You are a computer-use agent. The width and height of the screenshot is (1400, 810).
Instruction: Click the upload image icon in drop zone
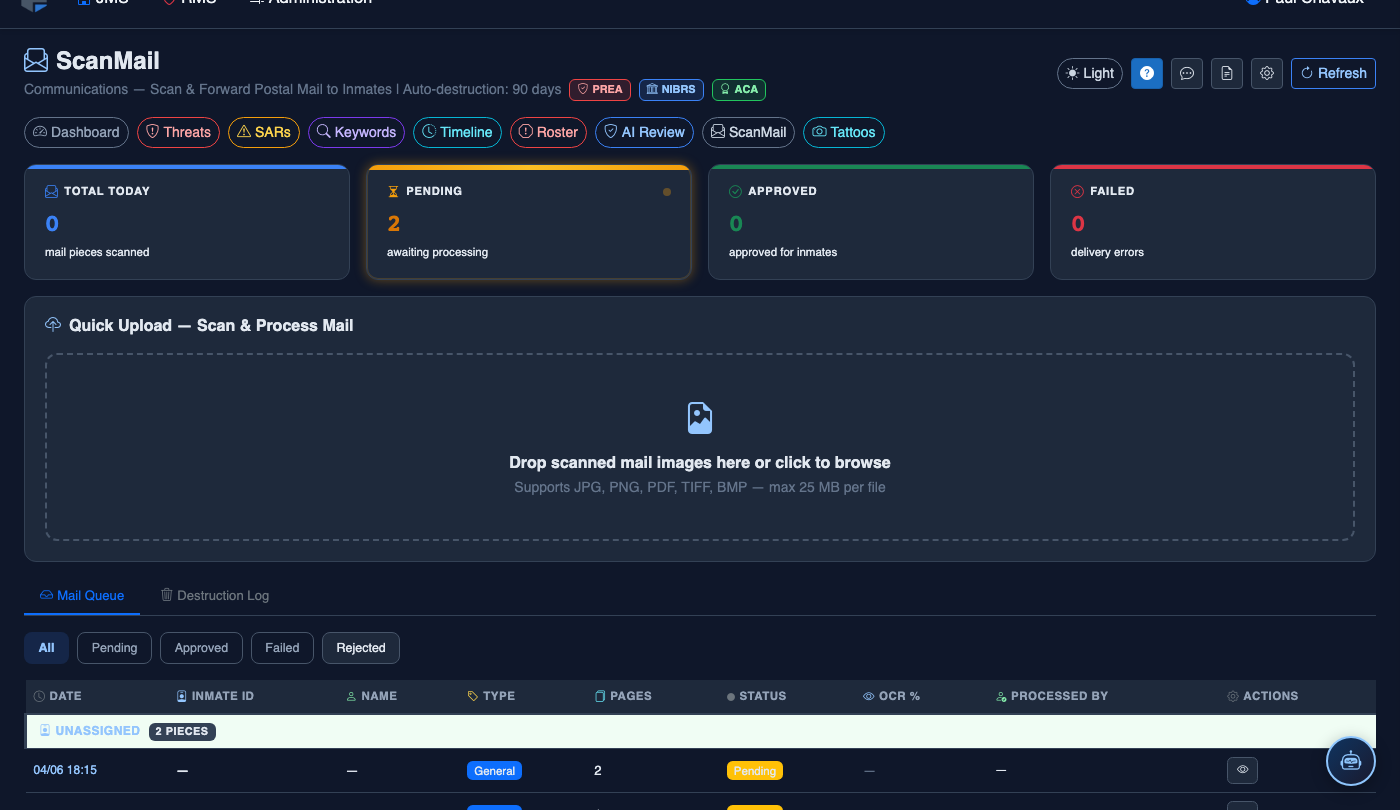tap(700, 418)
